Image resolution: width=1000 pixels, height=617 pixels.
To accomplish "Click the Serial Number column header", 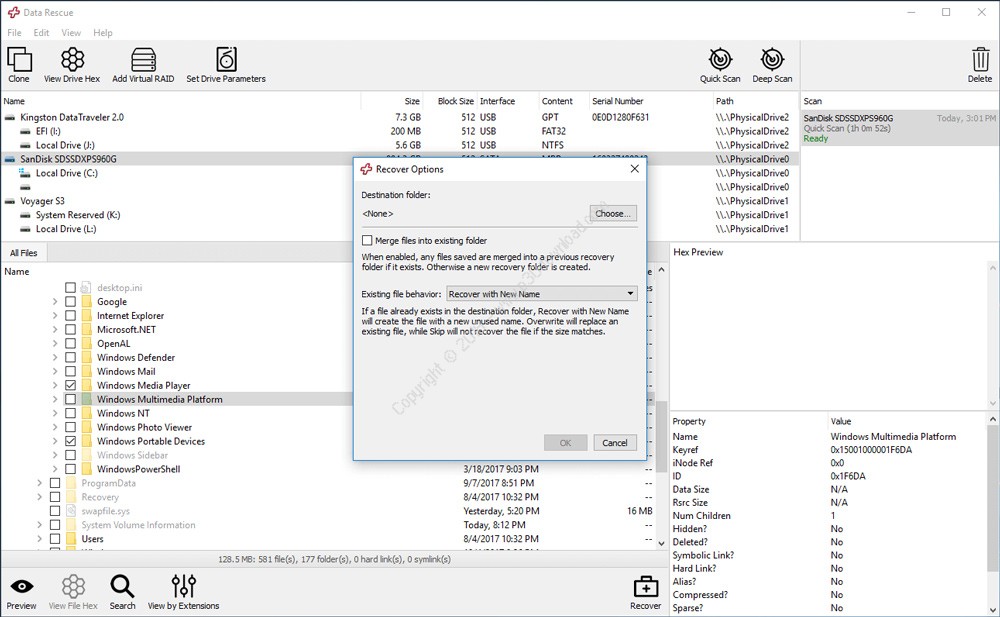I will point(617,101).
